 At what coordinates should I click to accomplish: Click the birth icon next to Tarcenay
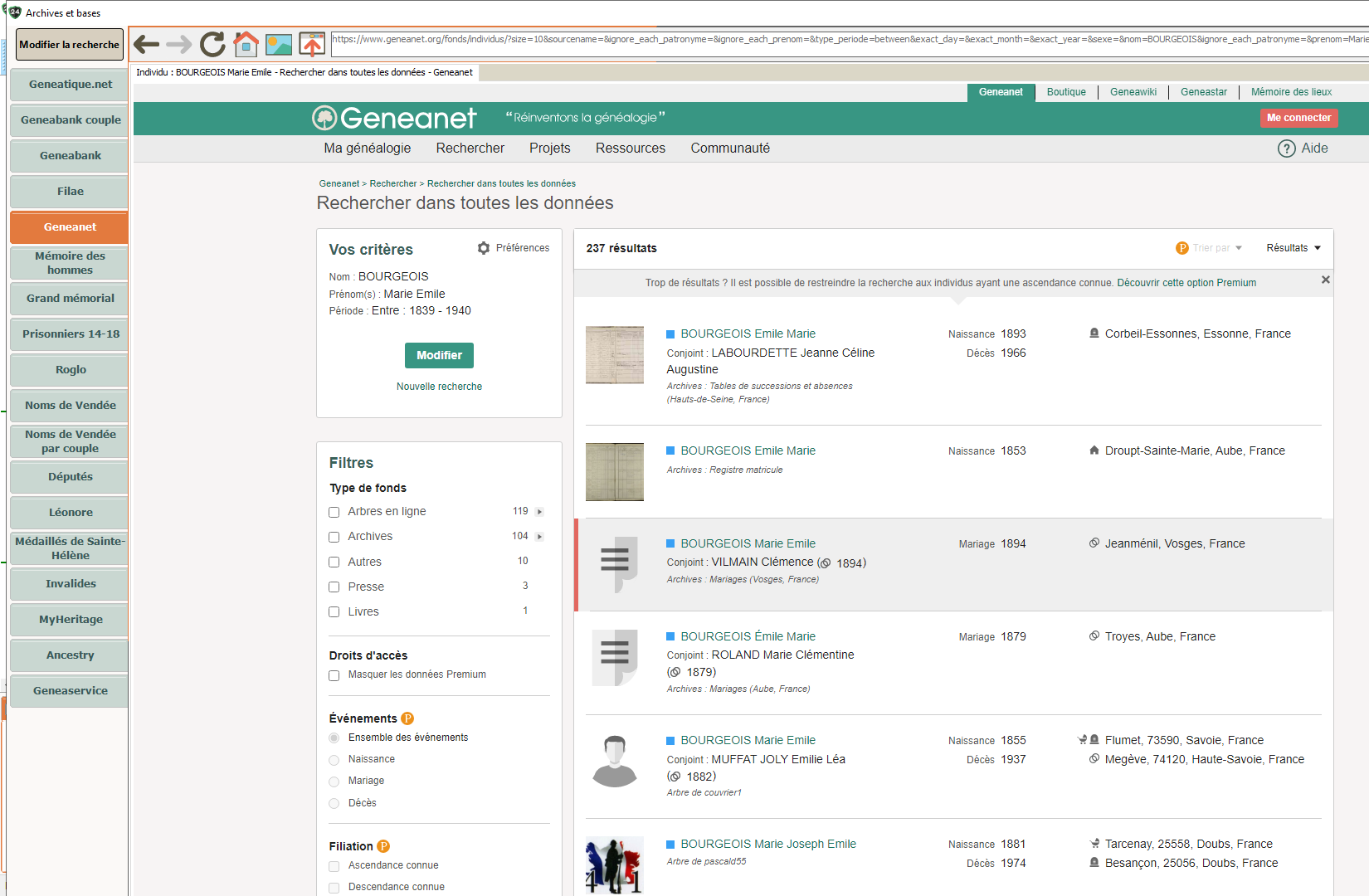[x=1094, y=844]
